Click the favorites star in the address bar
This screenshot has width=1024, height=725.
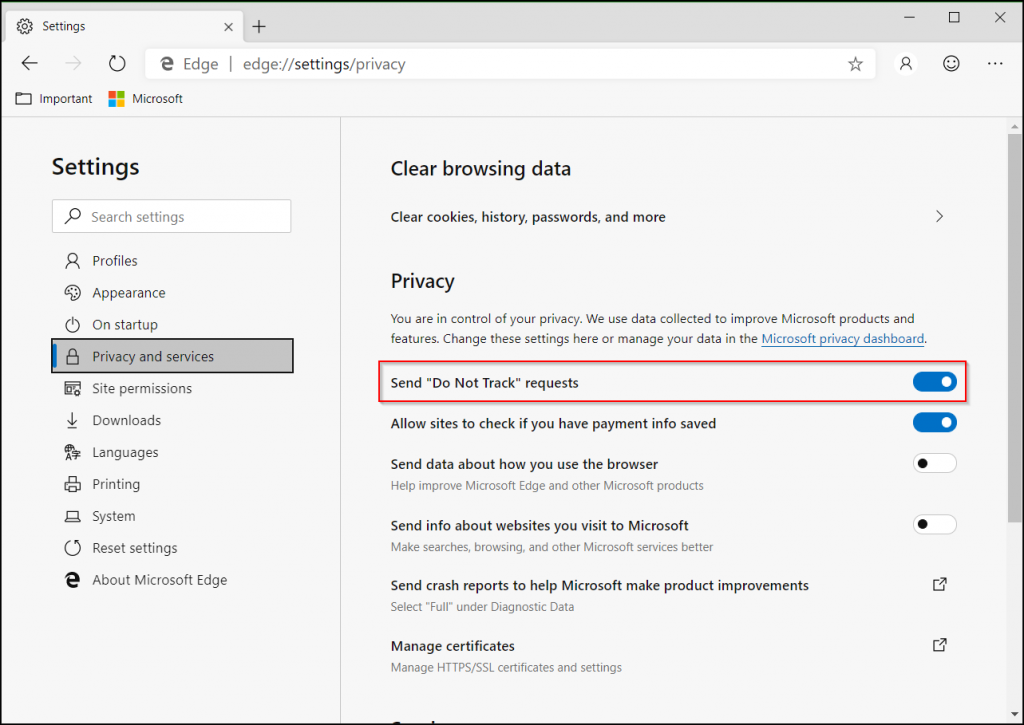coord(855,63)
